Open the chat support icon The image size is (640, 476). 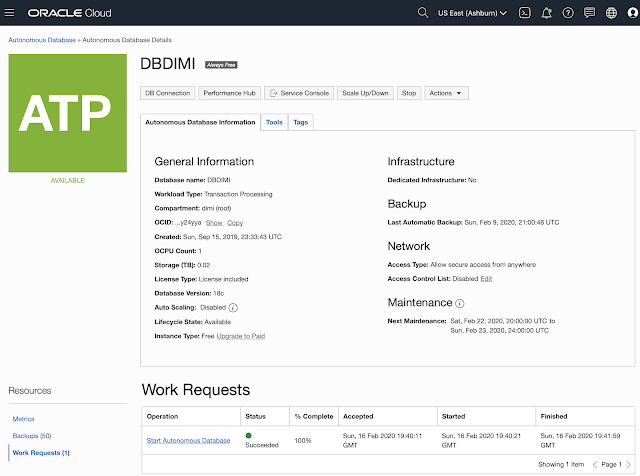click(589, 13)
